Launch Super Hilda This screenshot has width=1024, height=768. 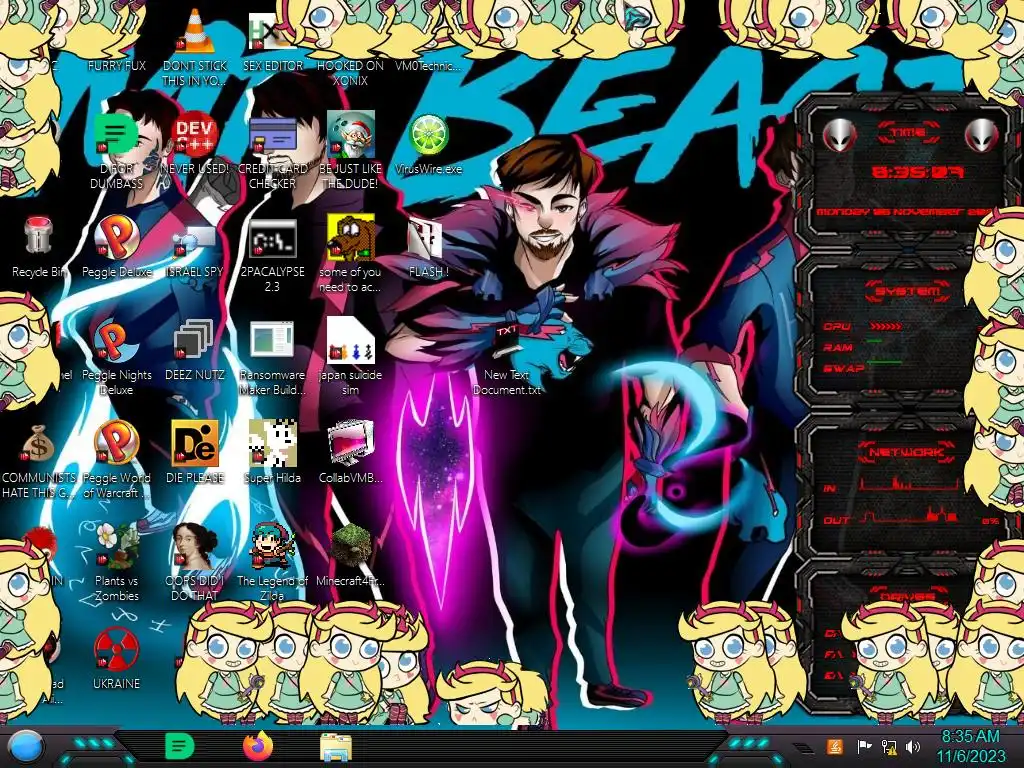point(272,453)
